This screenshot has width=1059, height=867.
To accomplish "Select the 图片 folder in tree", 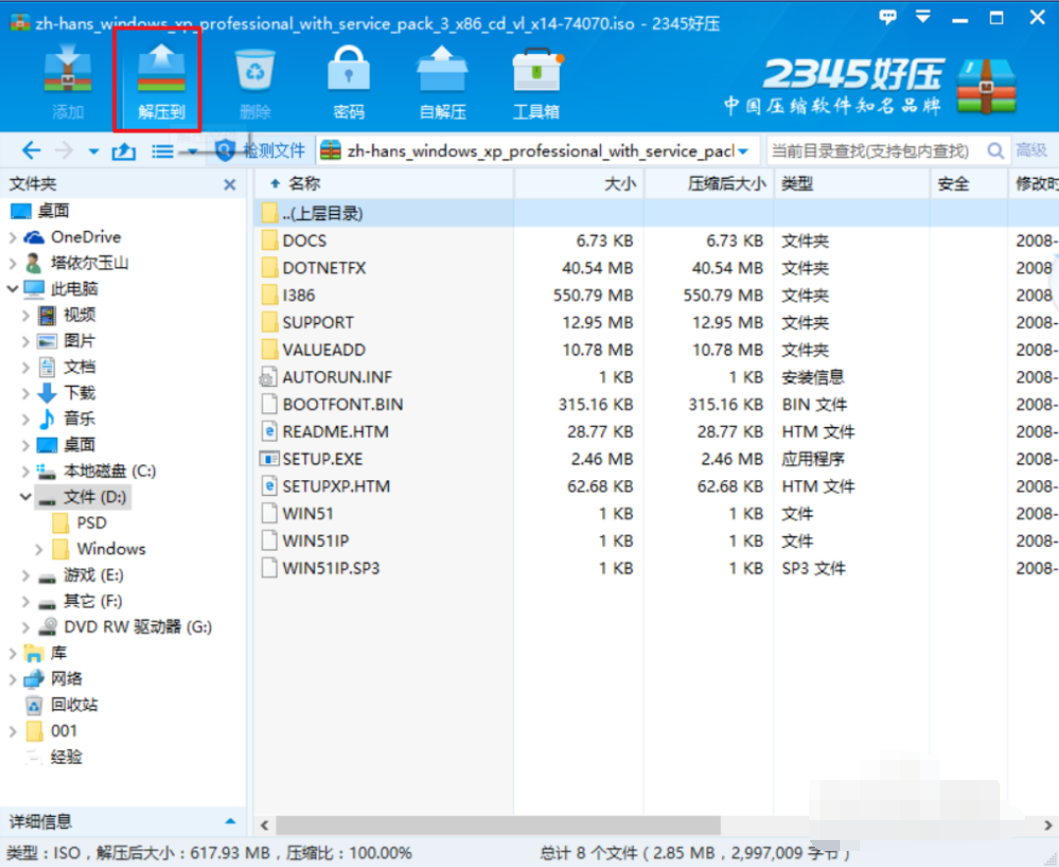I will click(79, 341).
